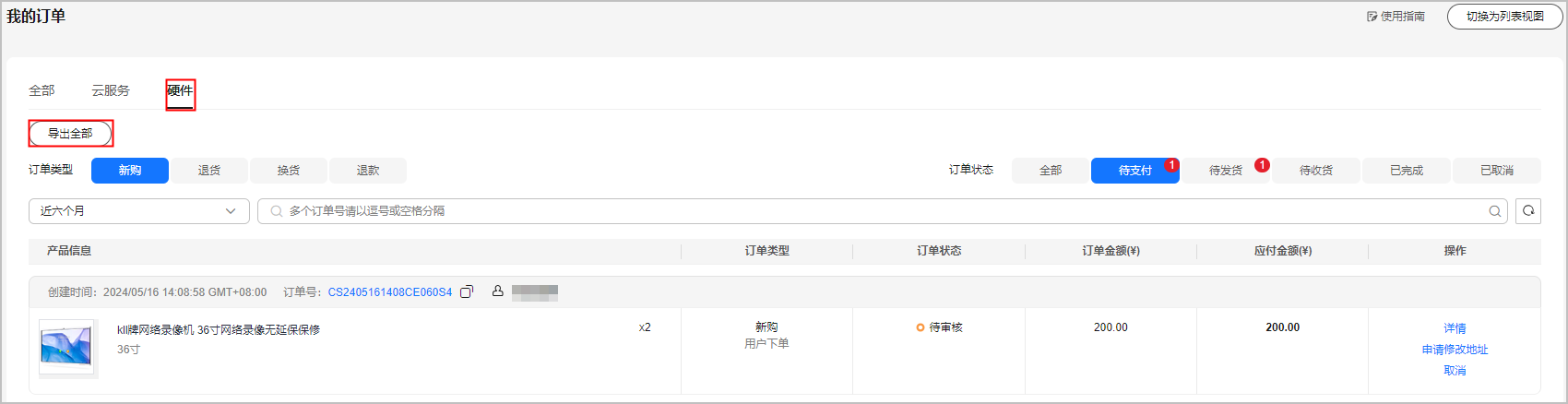
Task: Click the 详情 details link
Action: click(1455, 328)
